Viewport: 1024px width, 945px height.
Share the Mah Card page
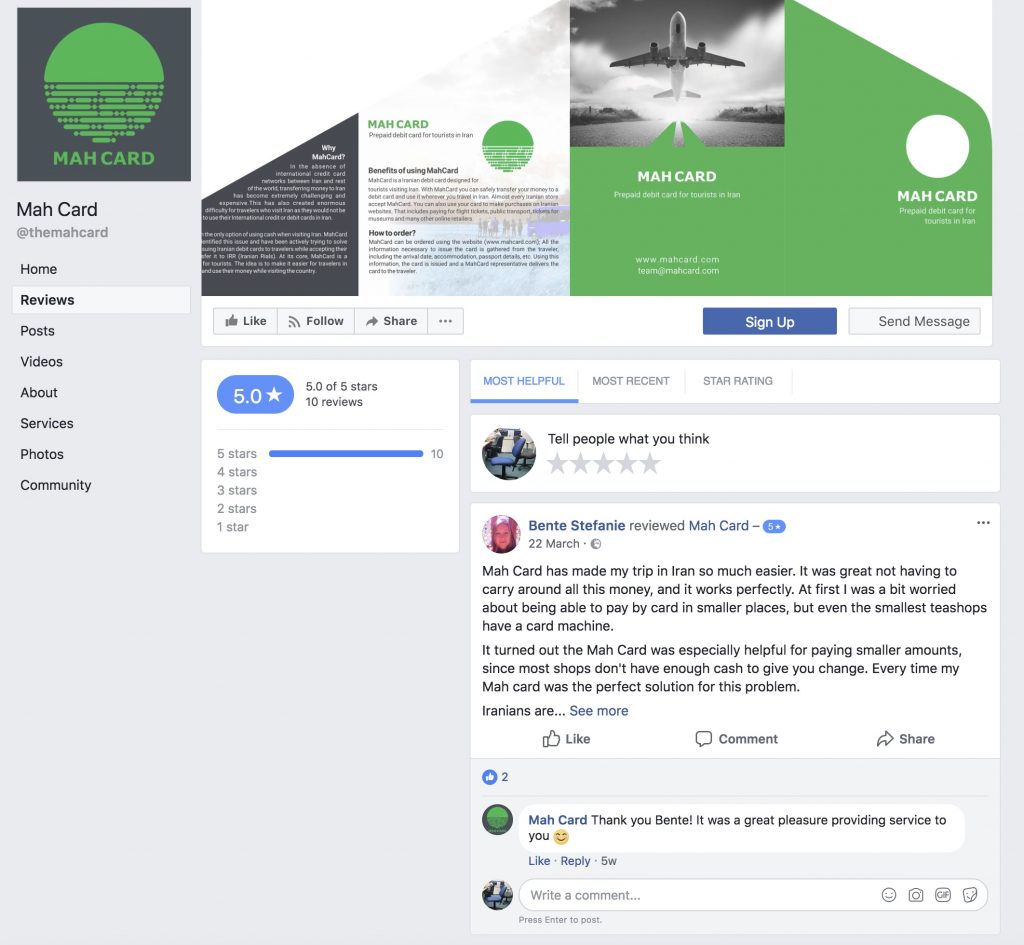(391, 321)
